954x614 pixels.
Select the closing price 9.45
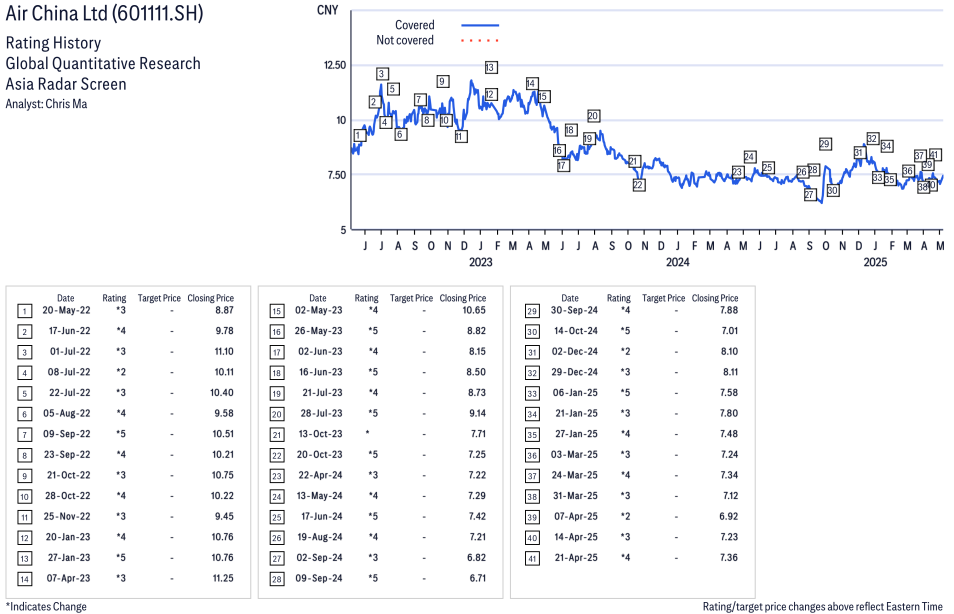(225, 517)
